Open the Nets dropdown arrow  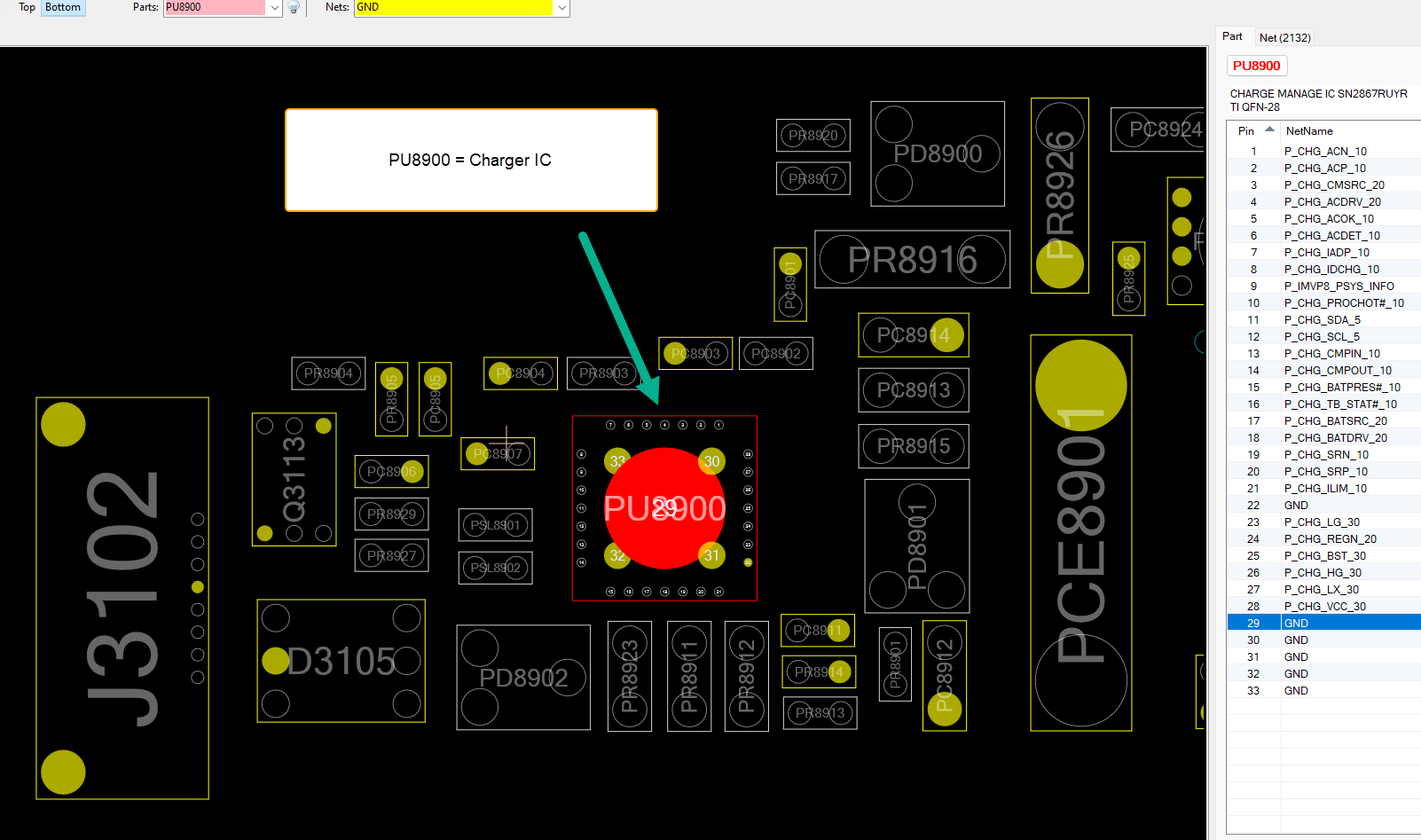561,7
